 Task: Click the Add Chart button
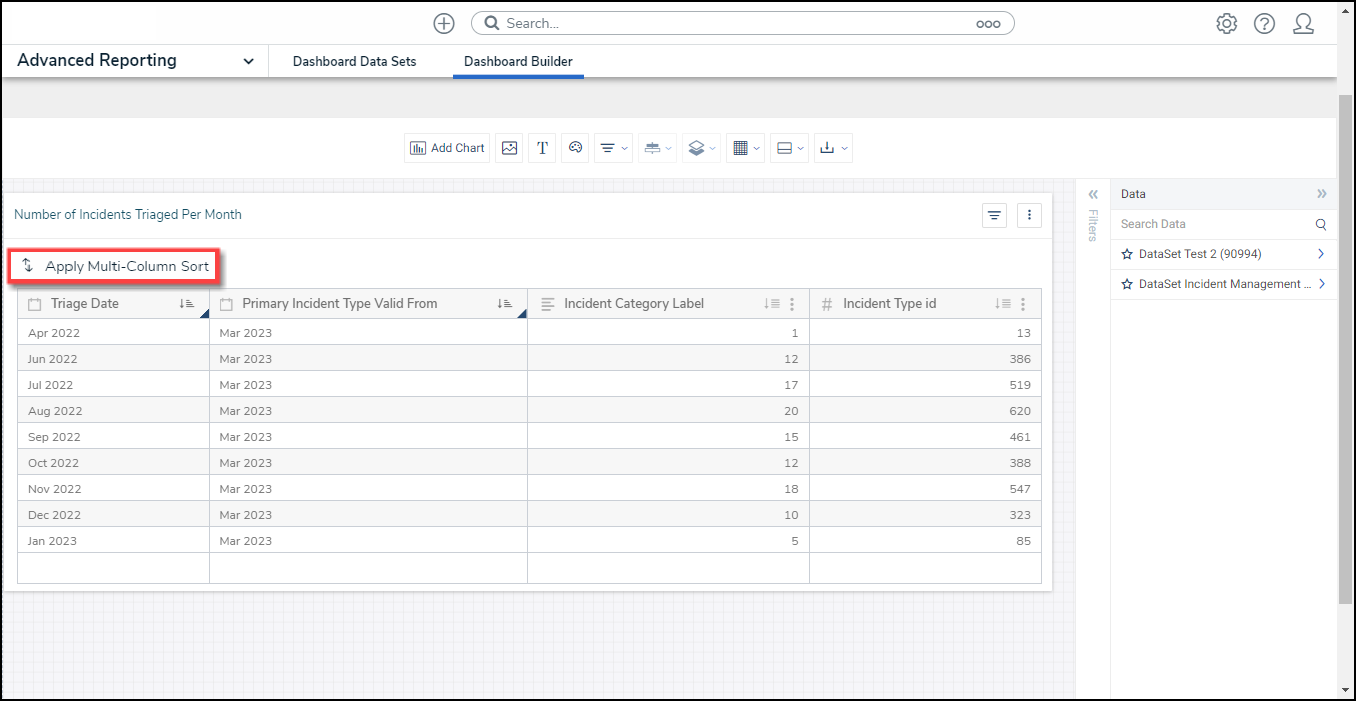tap(447, 148)
